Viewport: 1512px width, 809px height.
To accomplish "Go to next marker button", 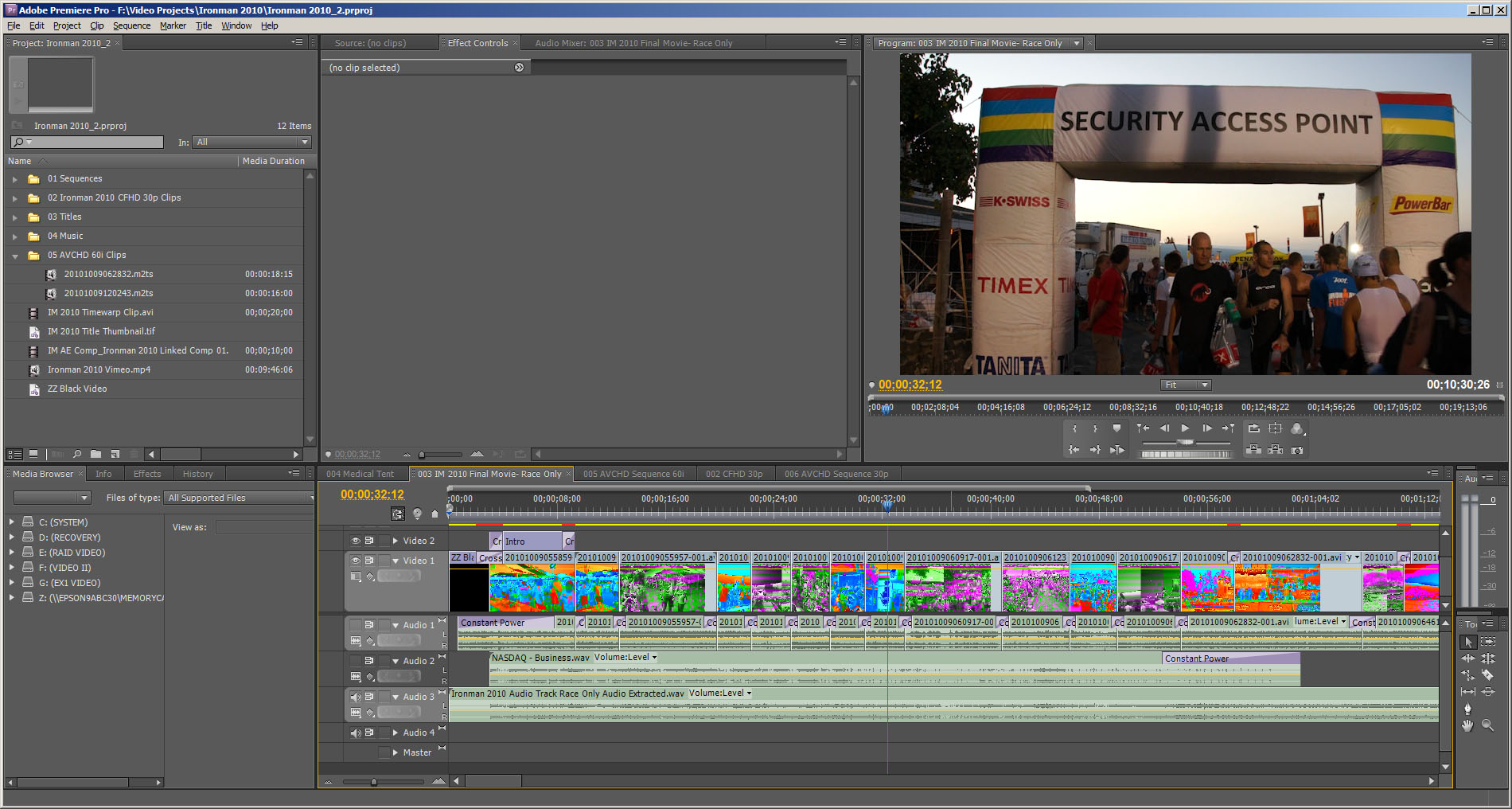I will 1229,428.
